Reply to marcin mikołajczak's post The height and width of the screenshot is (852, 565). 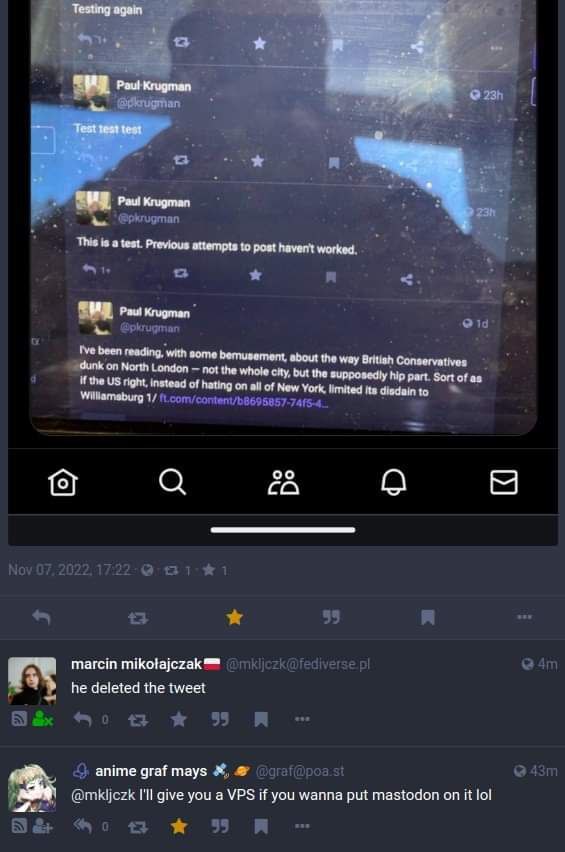tap(83, 719)
